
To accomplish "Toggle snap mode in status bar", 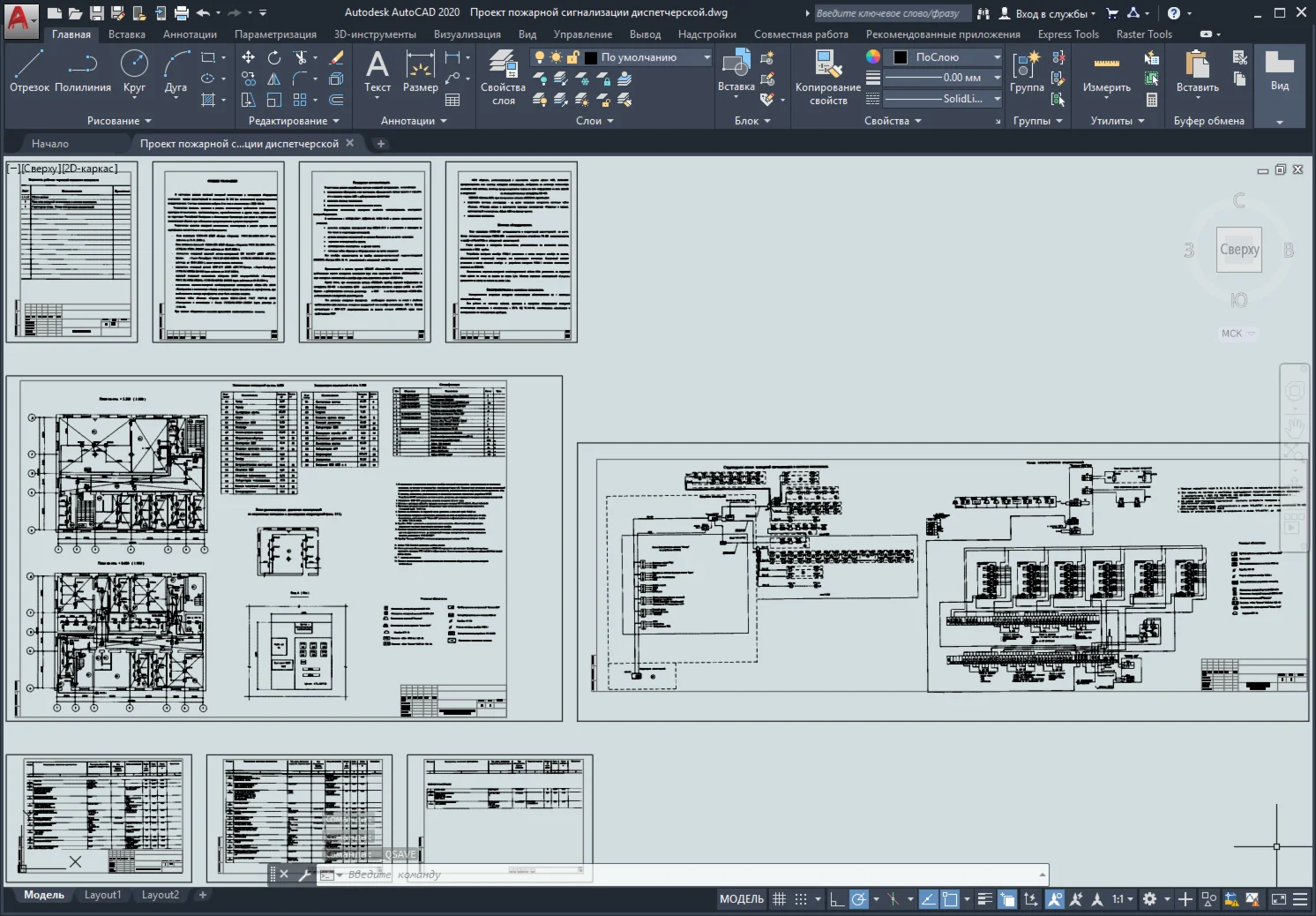I will [x=801, y=899].
